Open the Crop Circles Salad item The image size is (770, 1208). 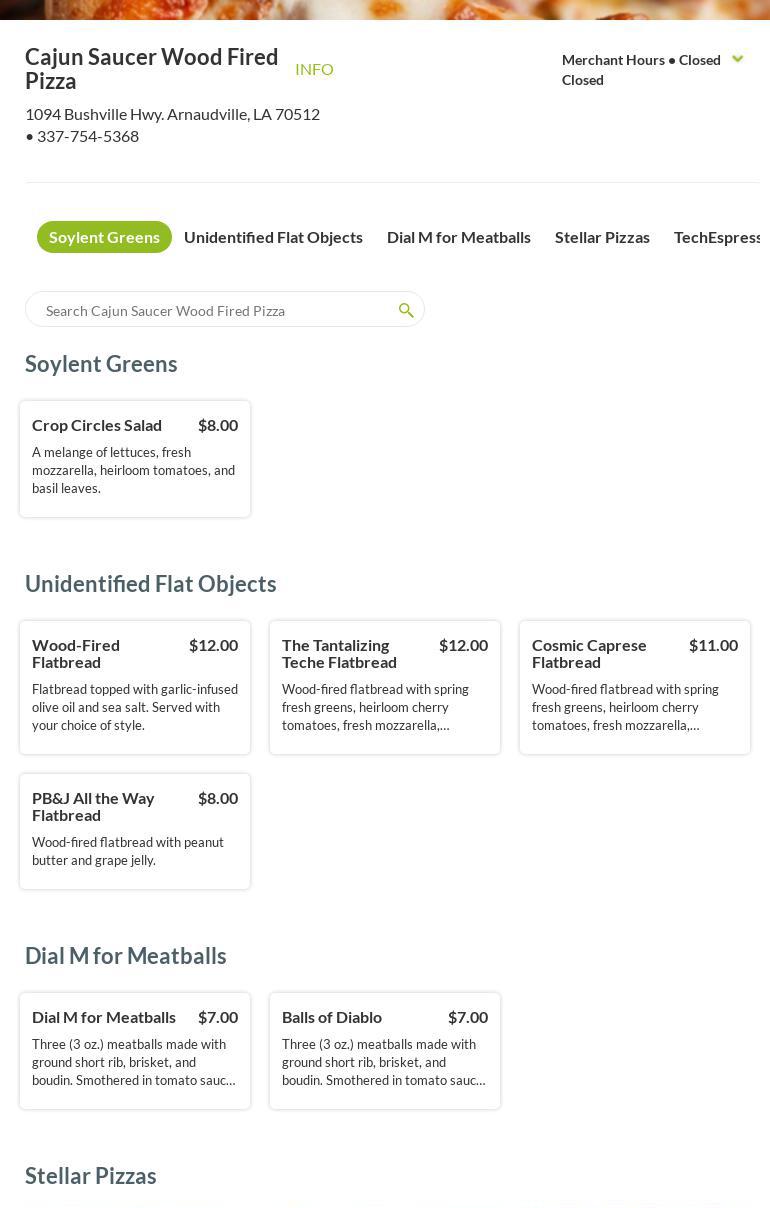pos(135,459)
